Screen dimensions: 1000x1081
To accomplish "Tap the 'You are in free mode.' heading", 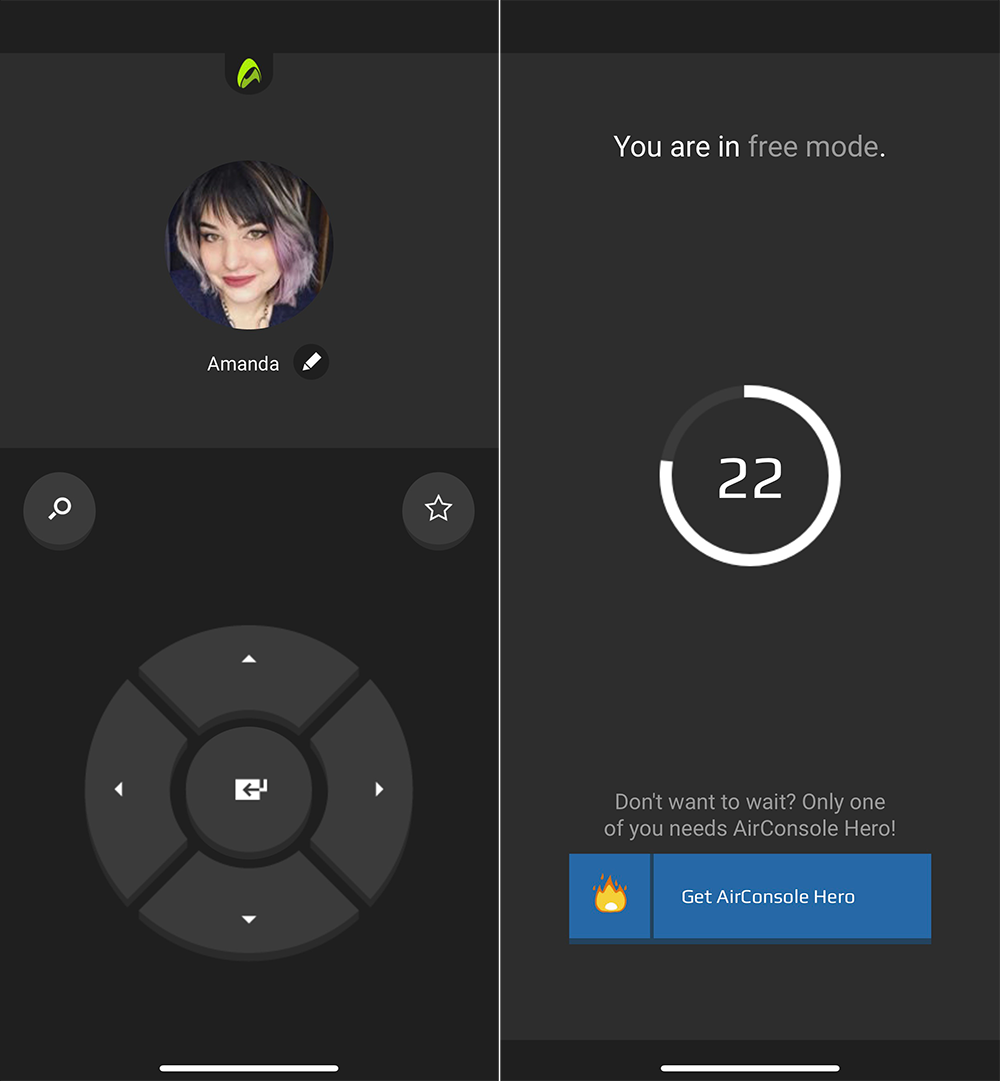I will [x=749, y=147].
